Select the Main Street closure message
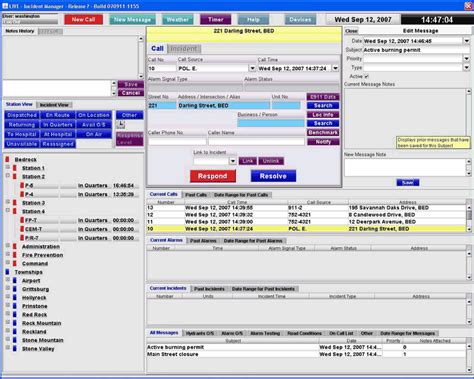Viewport: 474px width, 379px height. coord(306,354)
